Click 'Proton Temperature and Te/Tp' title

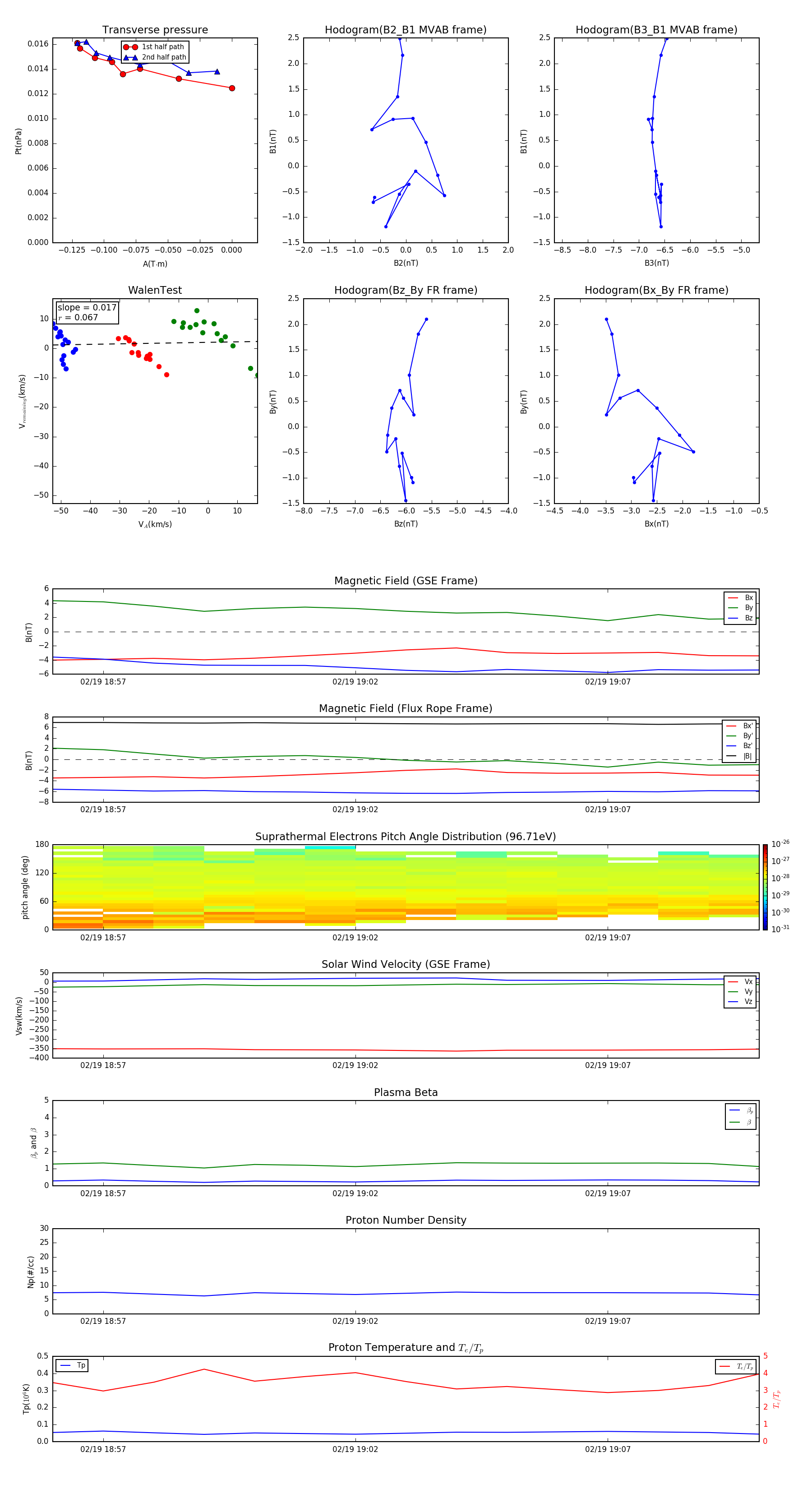(x=406, y=1348)
